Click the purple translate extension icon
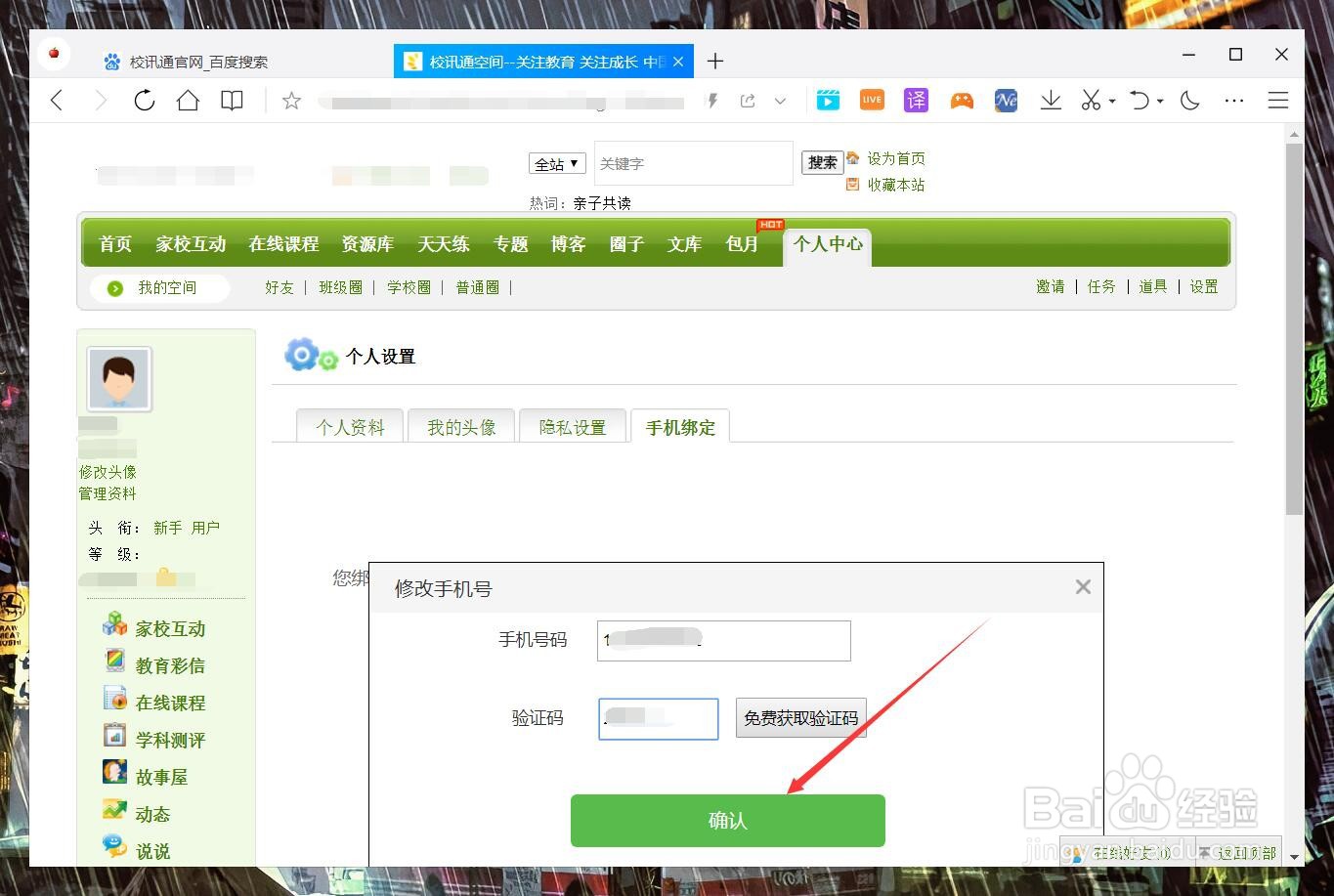 coord(916,100)
